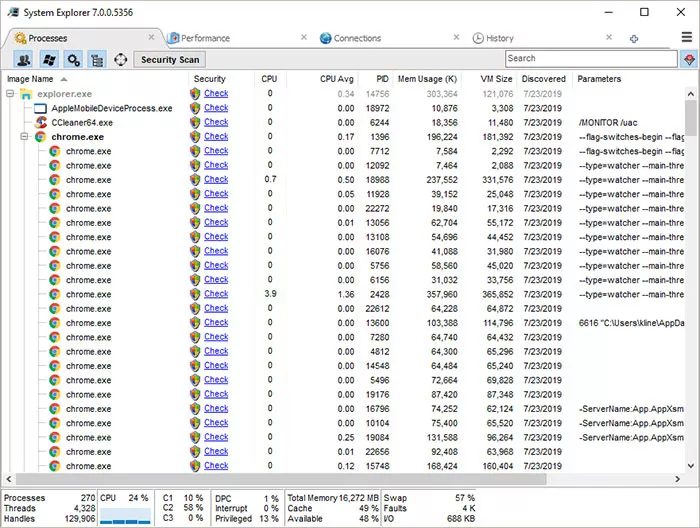Select chrome.exe row with PID 7712
700x528 pixels.
coord(345,151)
